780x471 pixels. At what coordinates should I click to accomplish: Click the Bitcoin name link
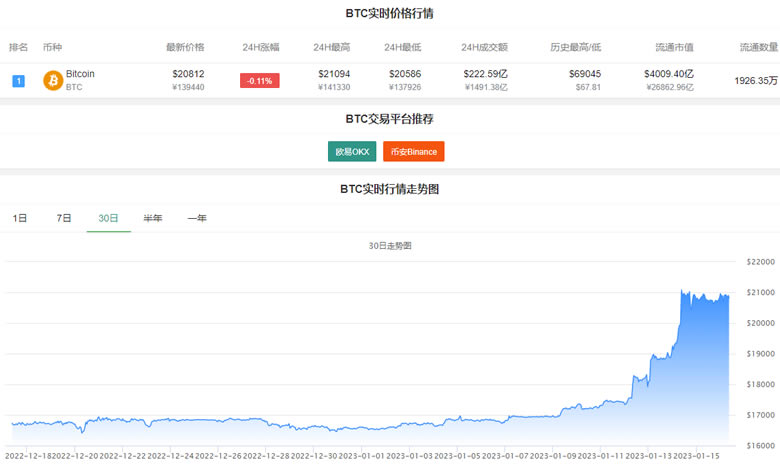[80, 74]
